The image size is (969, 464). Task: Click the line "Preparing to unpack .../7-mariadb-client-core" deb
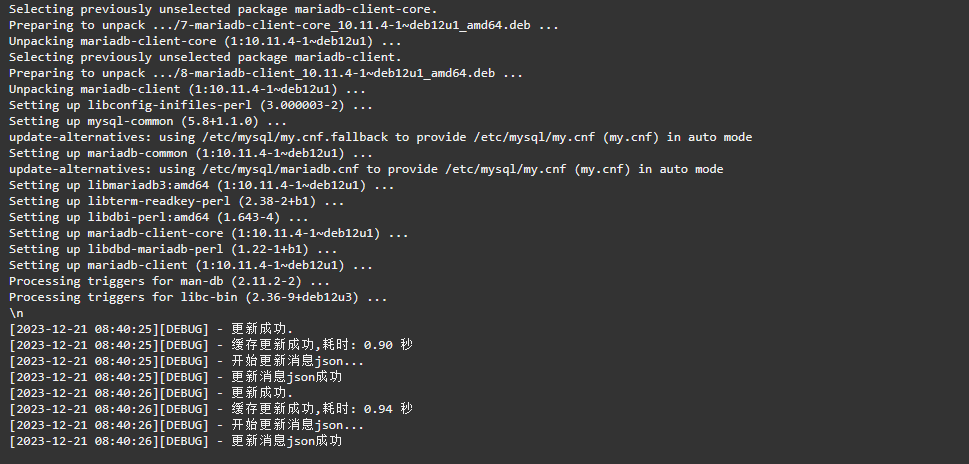[284, 25]
